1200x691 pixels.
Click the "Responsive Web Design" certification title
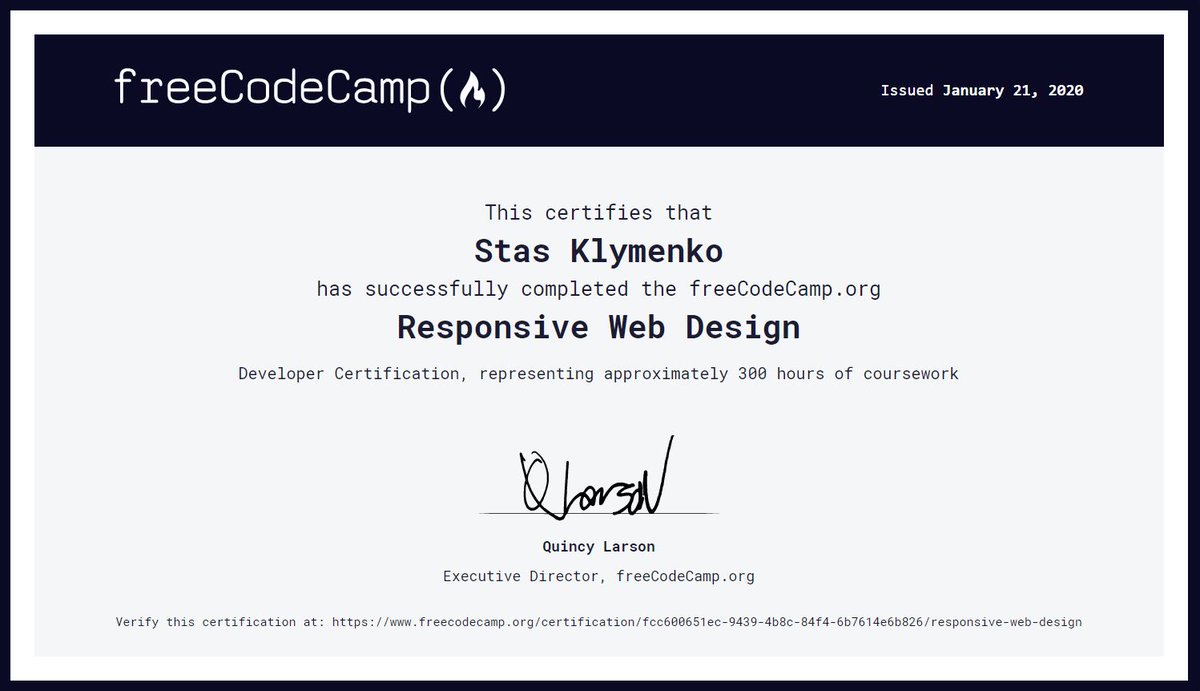[x=598, y=327]
